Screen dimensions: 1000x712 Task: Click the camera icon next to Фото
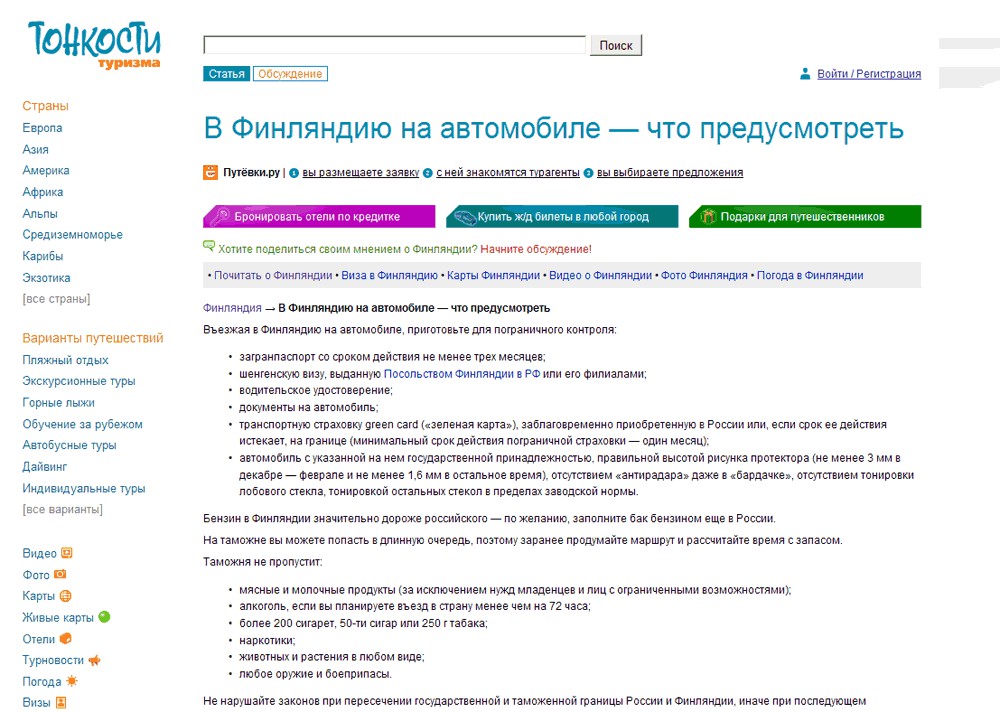(60, 574)
